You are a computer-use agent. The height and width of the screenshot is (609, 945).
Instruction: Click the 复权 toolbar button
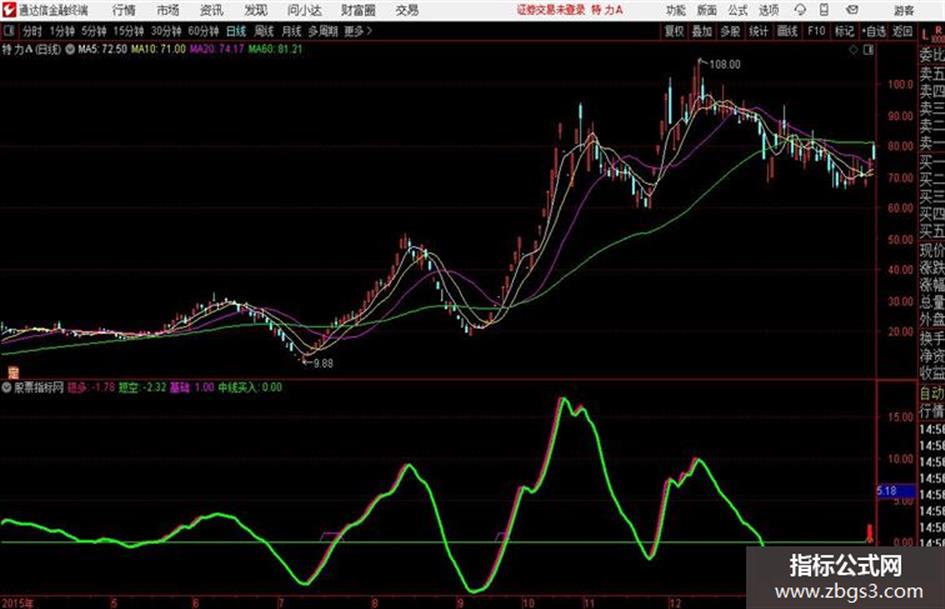pyautogui.click(x=674, y=31)
